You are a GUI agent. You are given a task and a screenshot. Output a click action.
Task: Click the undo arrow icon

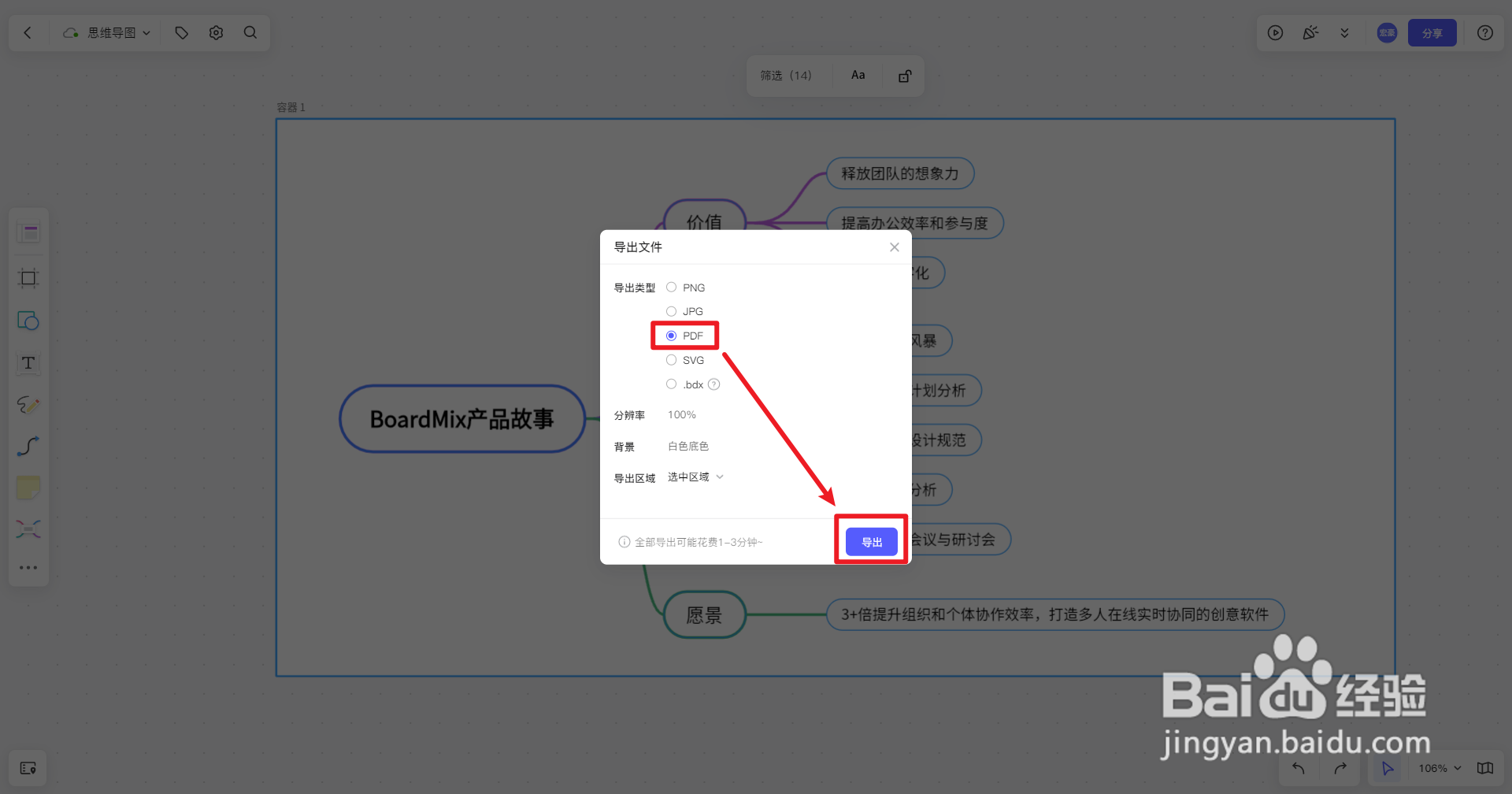1299,768
